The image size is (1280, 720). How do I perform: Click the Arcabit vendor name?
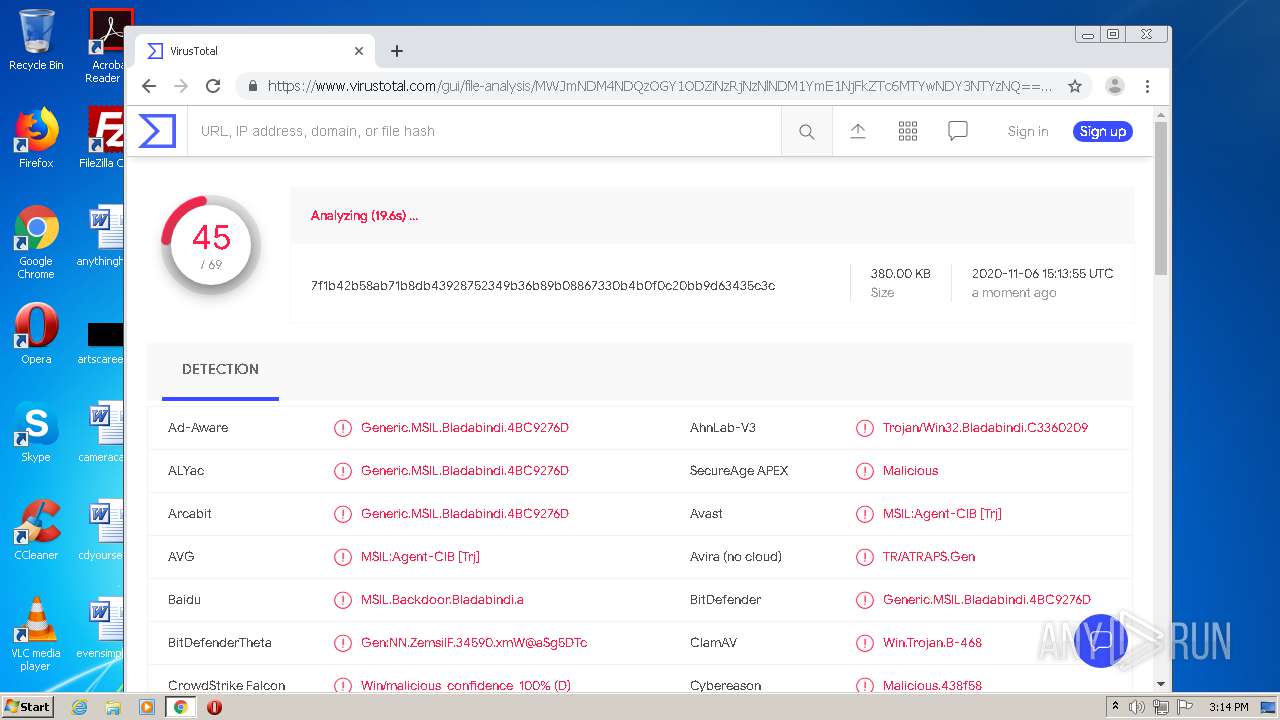coord(190,514)
